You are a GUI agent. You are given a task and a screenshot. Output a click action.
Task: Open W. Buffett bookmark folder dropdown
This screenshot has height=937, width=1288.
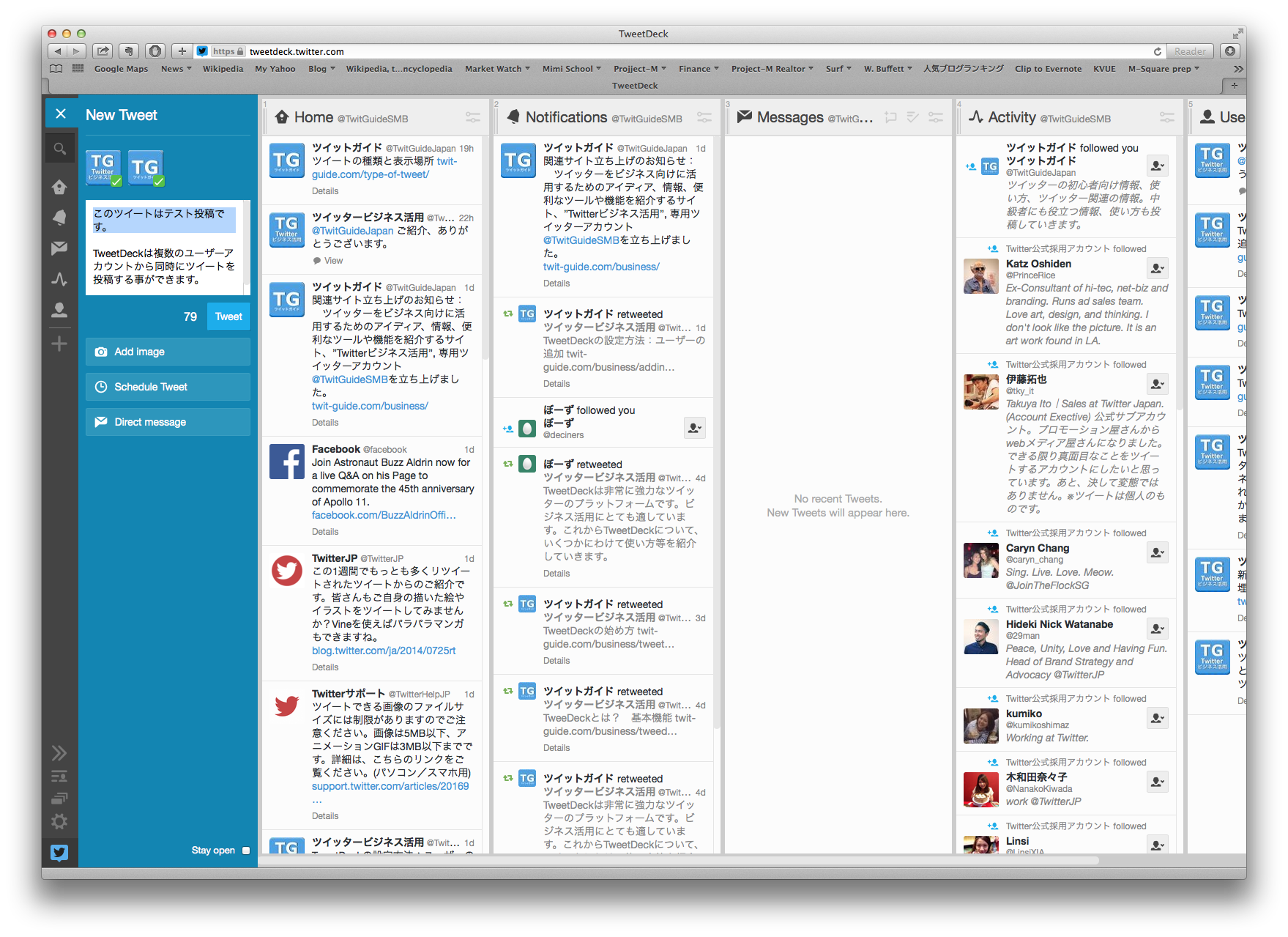click(887, 69)
